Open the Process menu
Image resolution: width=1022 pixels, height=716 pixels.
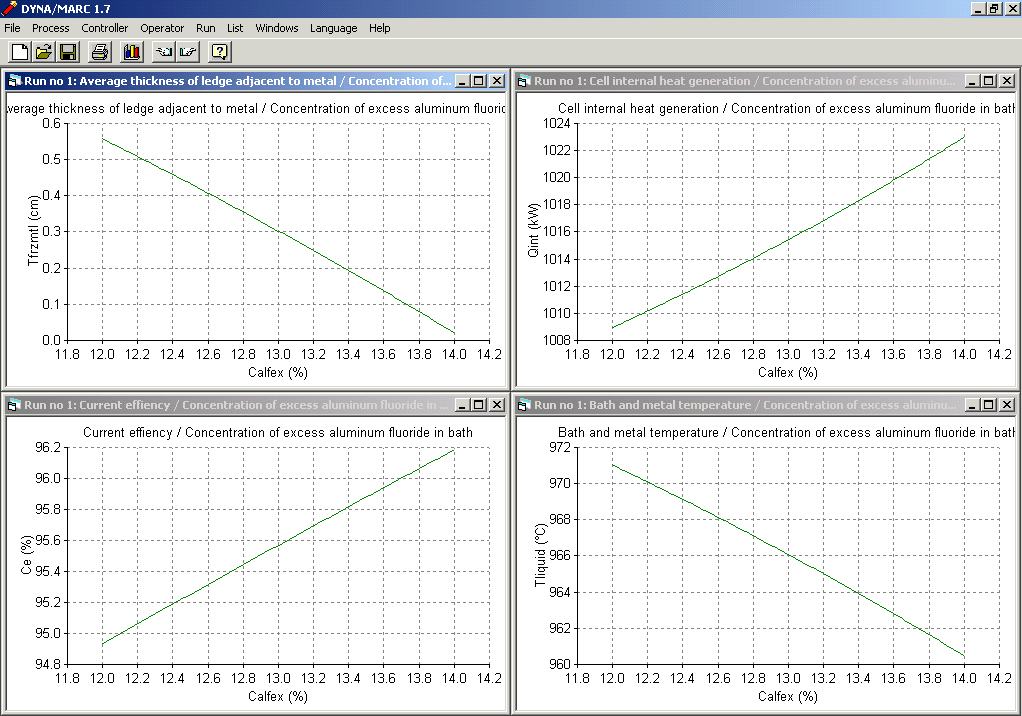tap(51, 28)
